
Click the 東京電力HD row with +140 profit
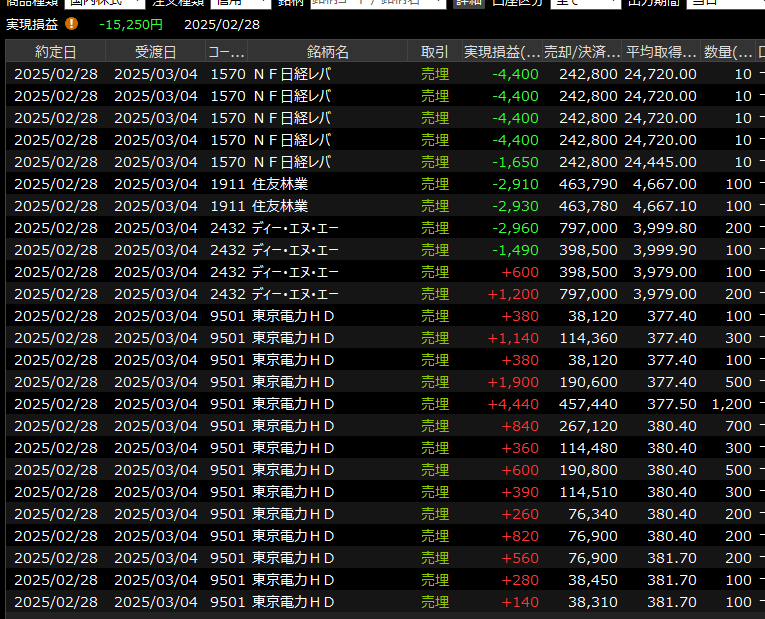[380, 602]
